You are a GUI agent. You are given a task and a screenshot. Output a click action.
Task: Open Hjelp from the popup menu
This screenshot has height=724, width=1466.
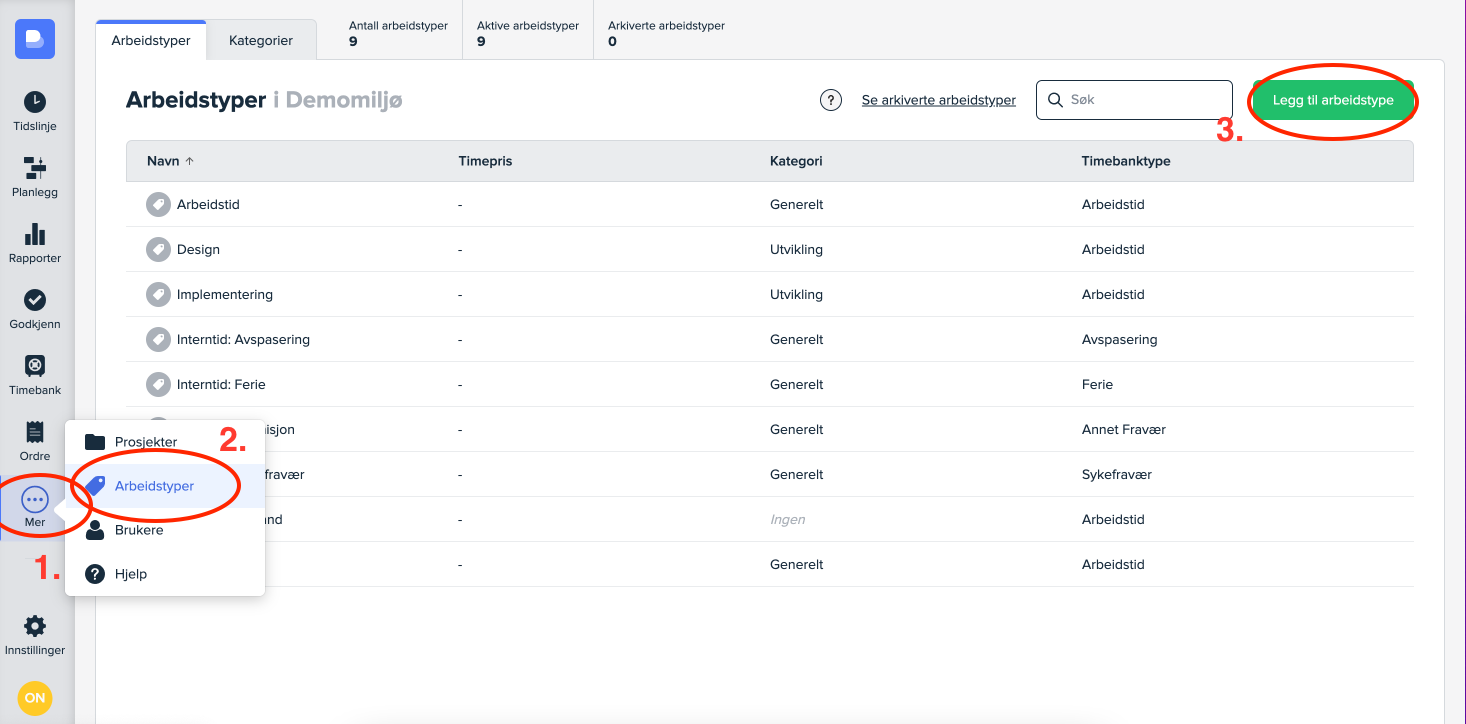[x=131, y=574]
